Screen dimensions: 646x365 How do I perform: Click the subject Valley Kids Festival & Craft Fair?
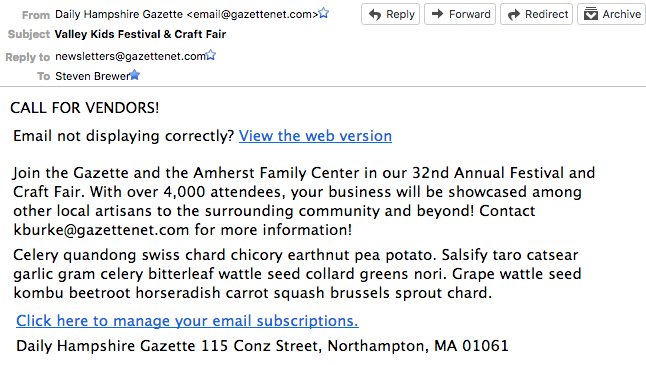point(140,34)
